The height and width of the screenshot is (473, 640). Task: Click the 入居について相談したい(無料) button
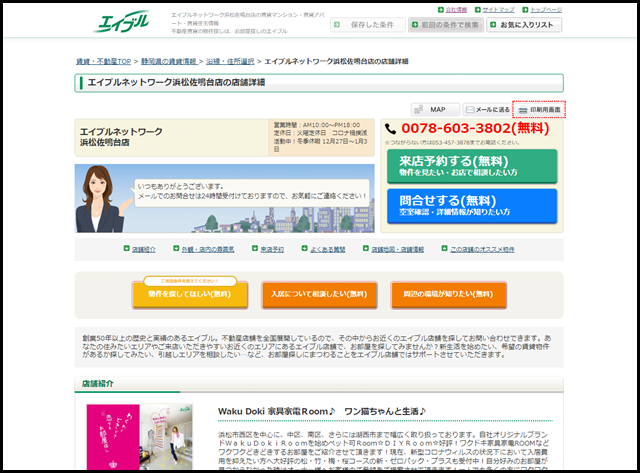319,294
